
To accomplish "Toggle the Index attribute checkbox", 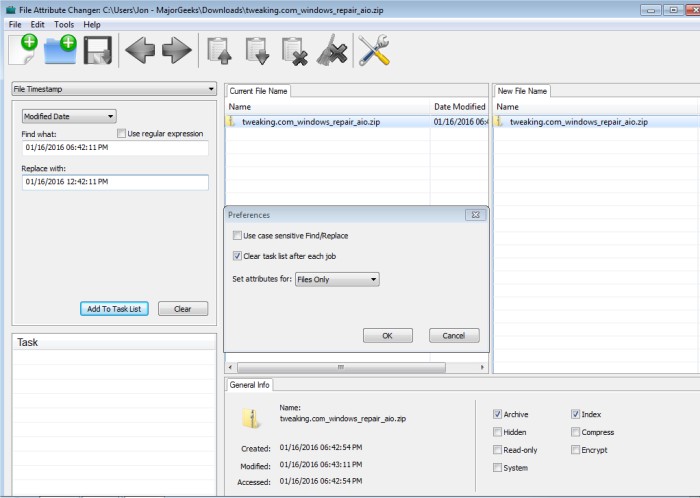I will pyautogui.click(x=575, y=414).
